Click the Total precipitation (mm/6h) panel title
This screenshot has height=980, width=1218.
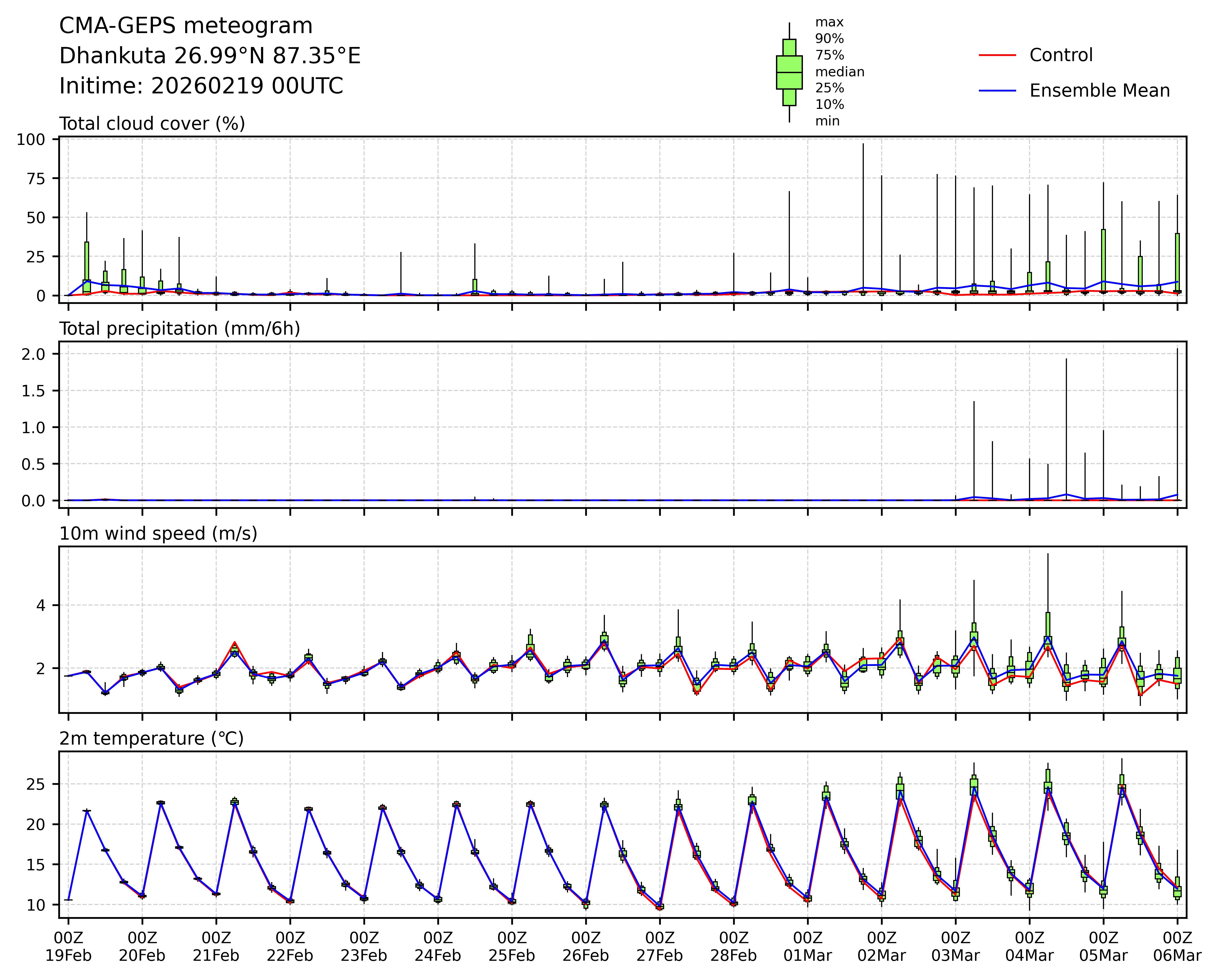coord(180,329)
